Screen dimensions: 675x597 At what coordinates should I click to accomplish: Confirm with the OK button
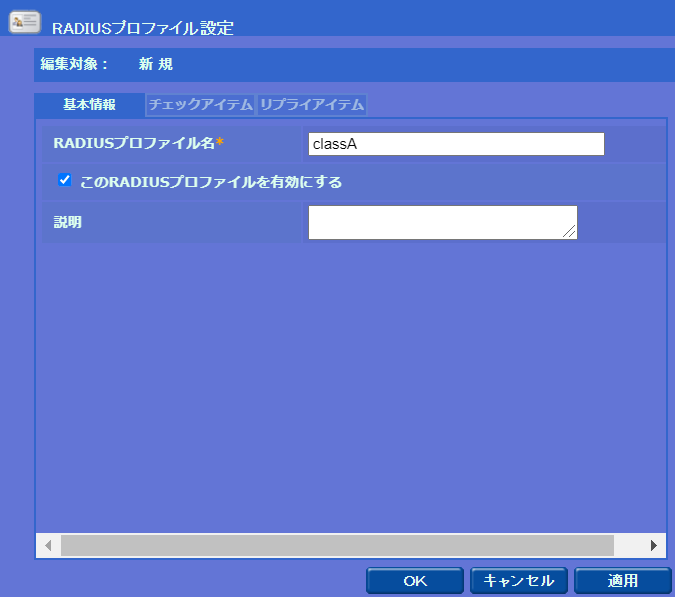tap(415, 581)
